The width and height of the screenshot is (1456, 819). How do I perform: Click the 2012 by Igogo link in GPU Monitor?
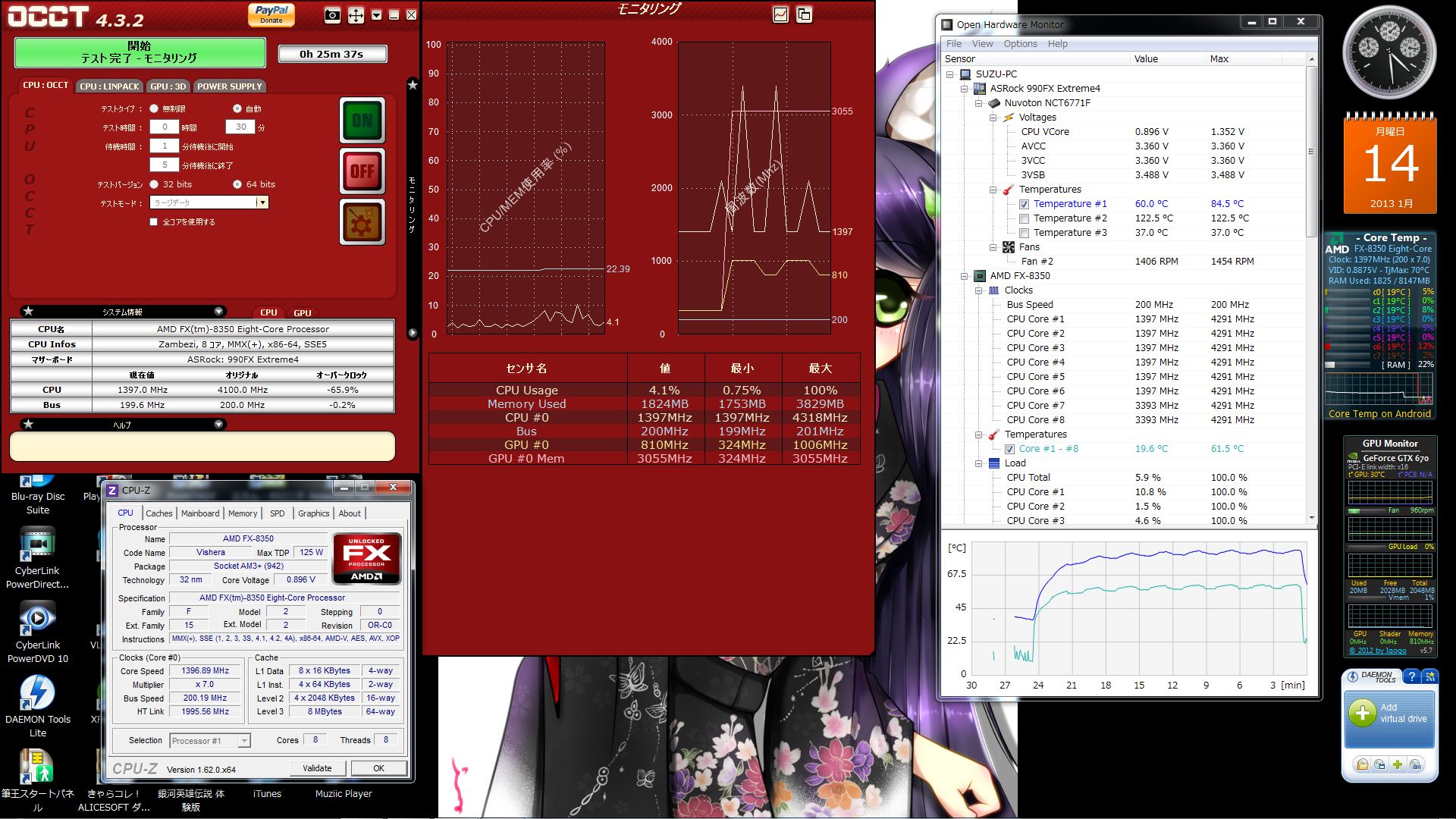tap(1378, 651)
